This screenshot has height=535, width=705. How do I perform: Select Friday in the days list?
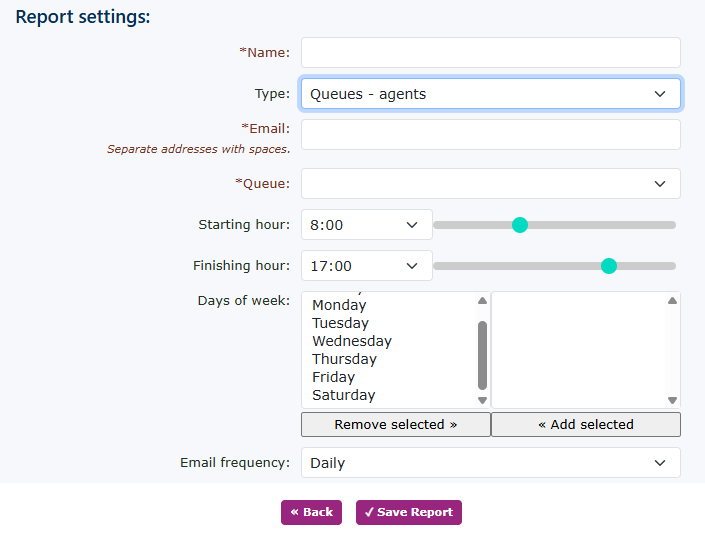click(x=333, y=377)
